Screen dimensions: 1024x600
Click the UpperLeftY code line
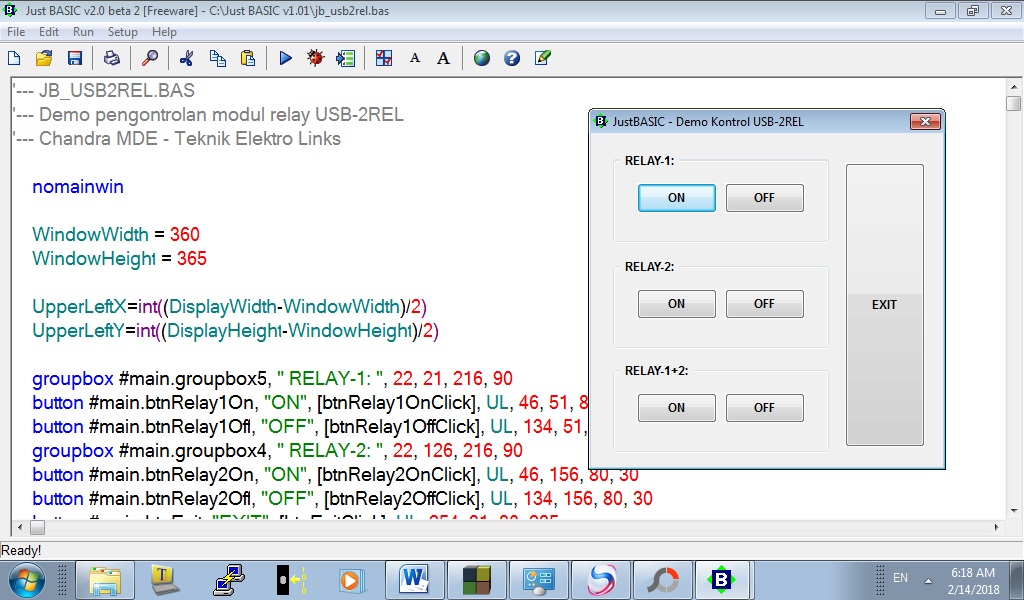pyautogui.click(x=236, y=331)
